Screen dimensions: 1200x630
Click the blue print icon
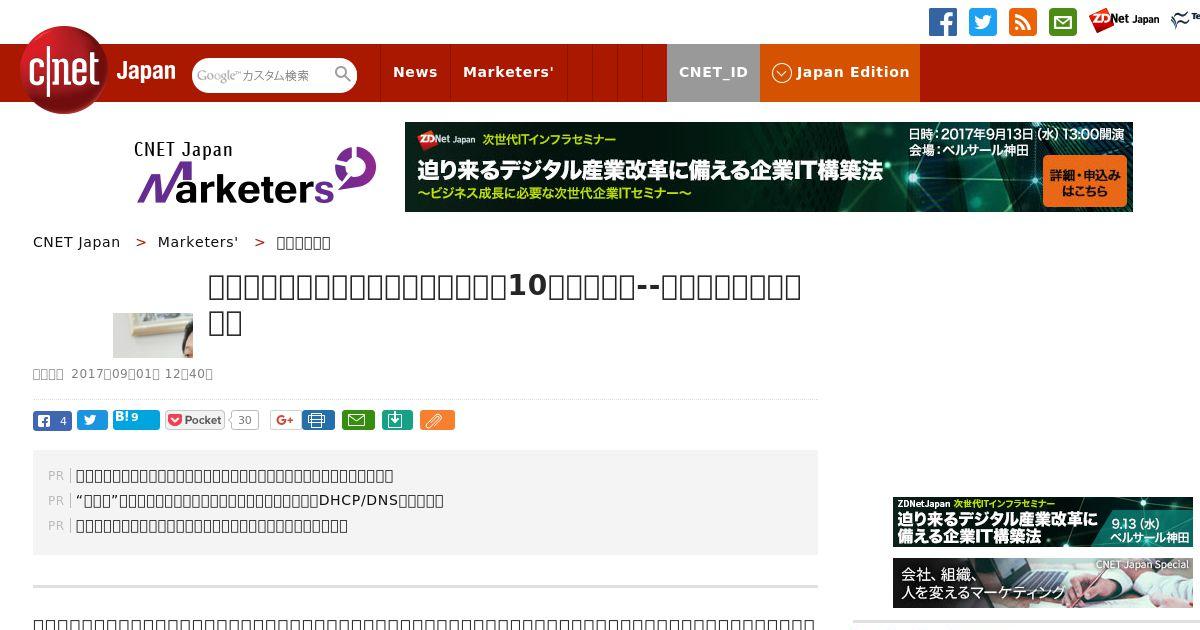pos(318,421)
